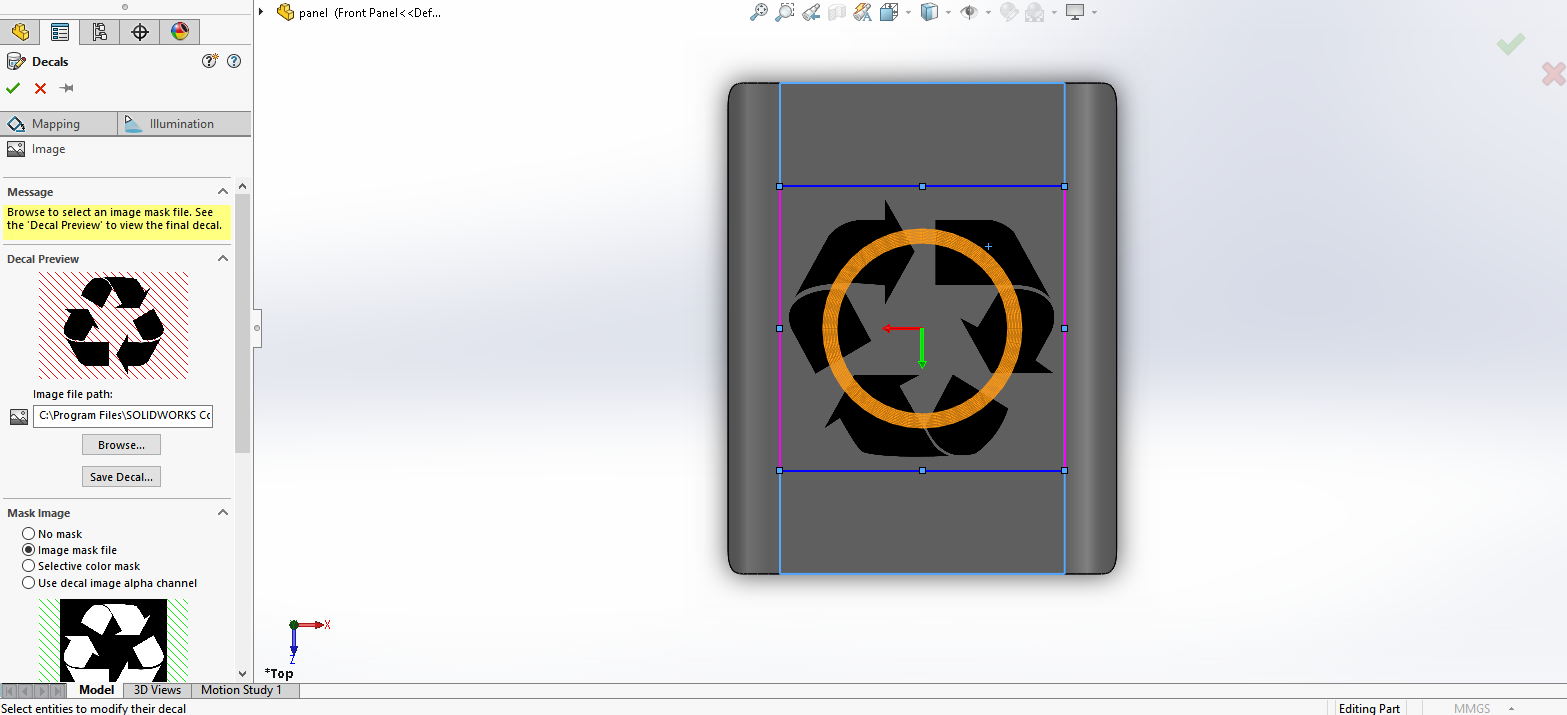This screenshot has width=1567, height=715.
Task: Click the FeatureManager design tree tab icon
Action: (20, 31)
